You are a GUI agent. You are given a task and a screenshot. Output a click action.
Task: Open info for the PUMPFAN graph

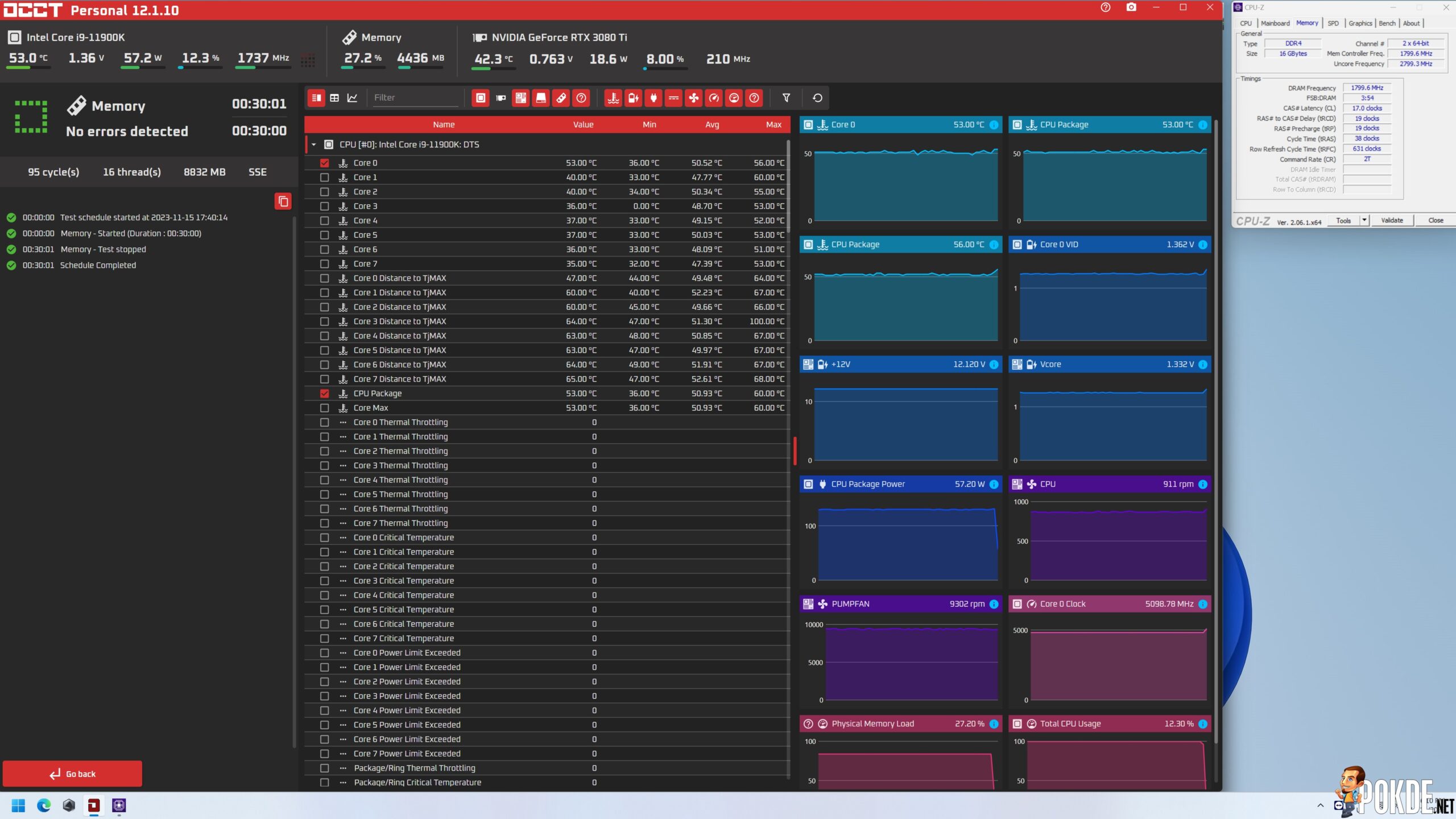pyautogui.click(x=994, y=604)
